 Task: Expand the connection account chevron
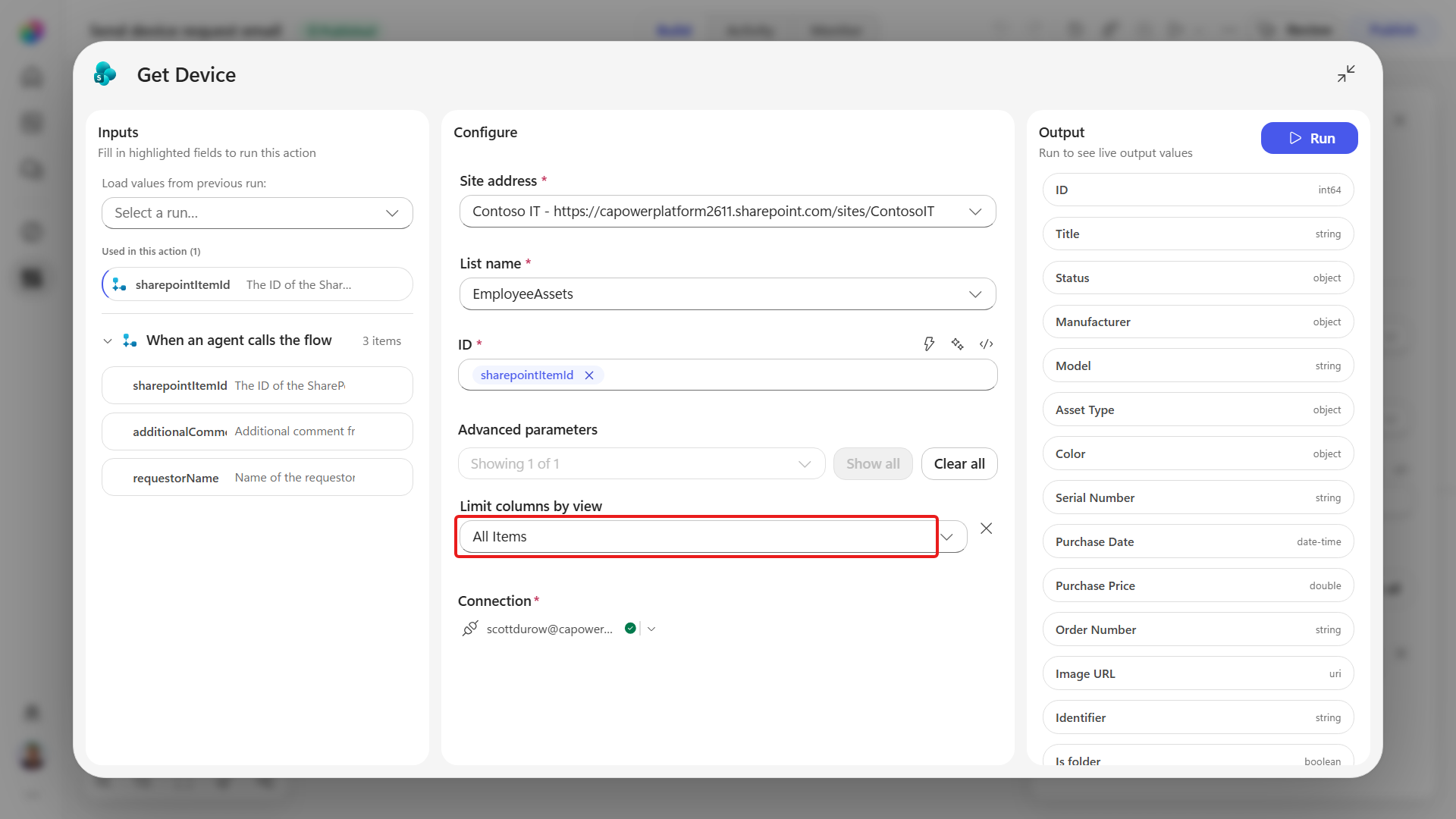click(x=651, y=629)
